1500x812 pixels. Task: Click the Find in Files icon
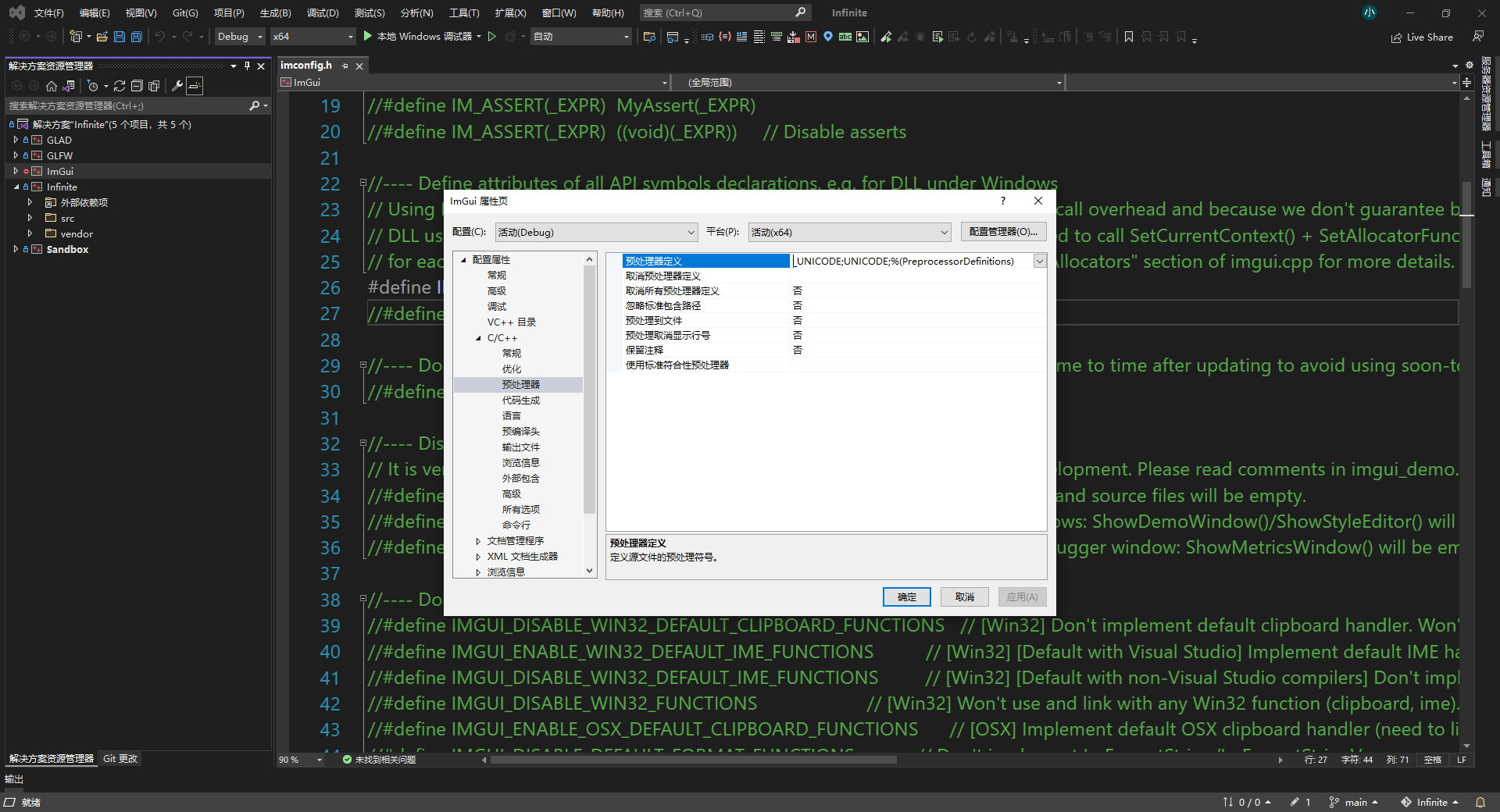click(649, 37)
